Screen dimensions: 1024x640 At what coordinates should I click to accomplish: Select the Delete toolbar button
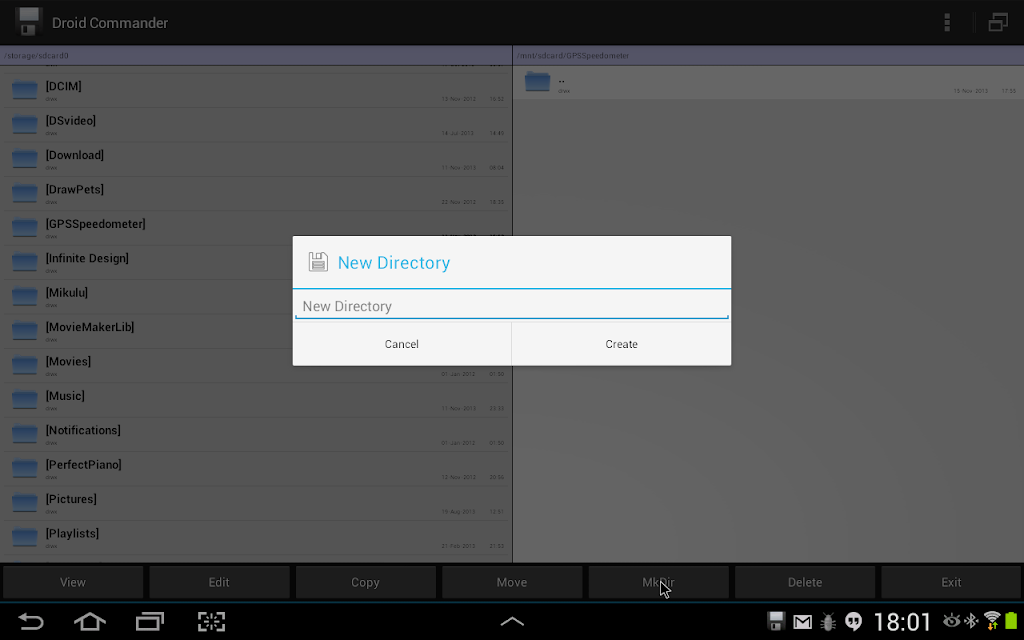click(x=805, y=582)
